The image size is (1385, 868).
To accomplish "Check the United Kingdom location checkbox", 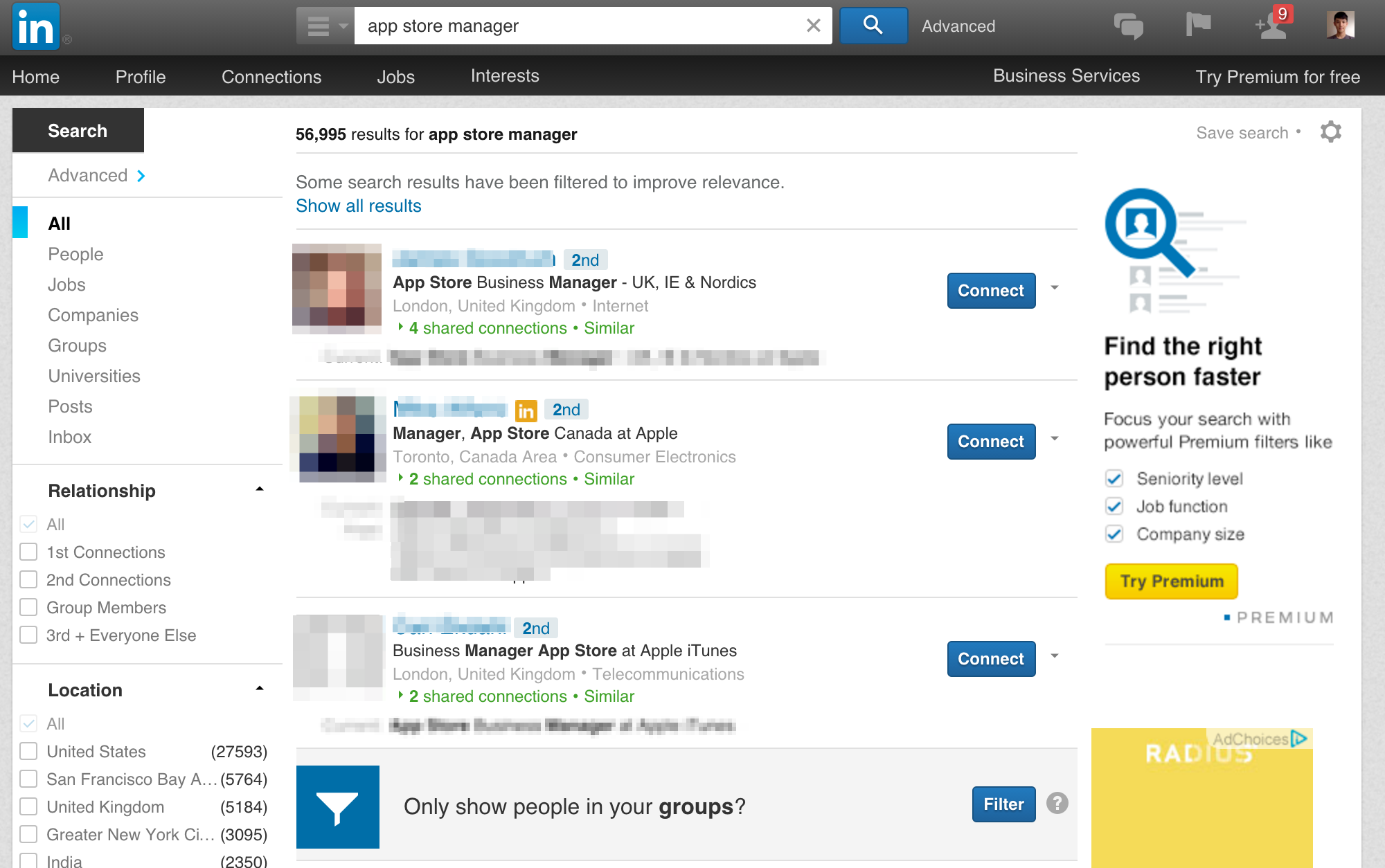I will click(28, 806).
